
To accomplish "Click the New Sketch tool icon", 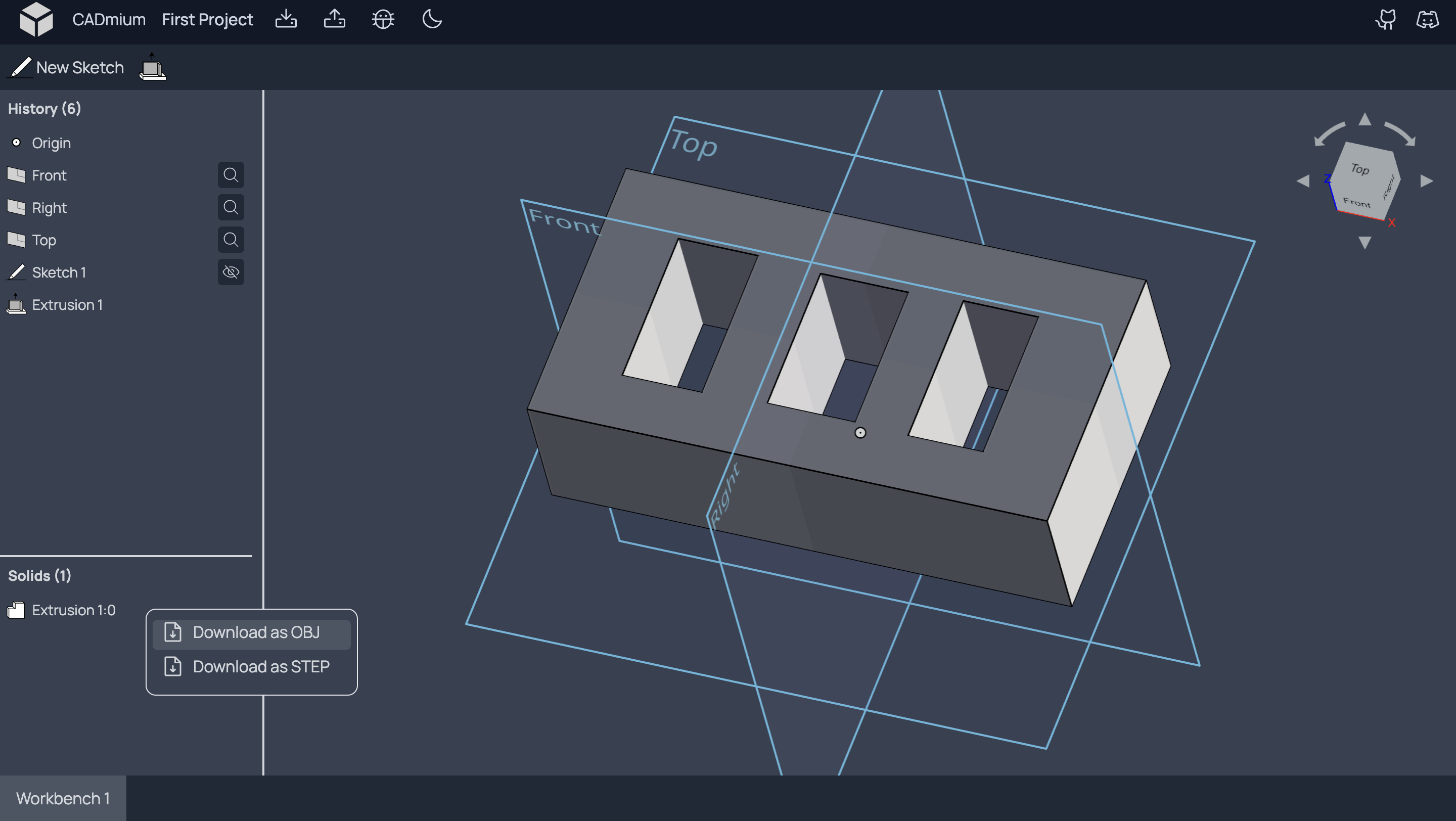I will point(20,67).
